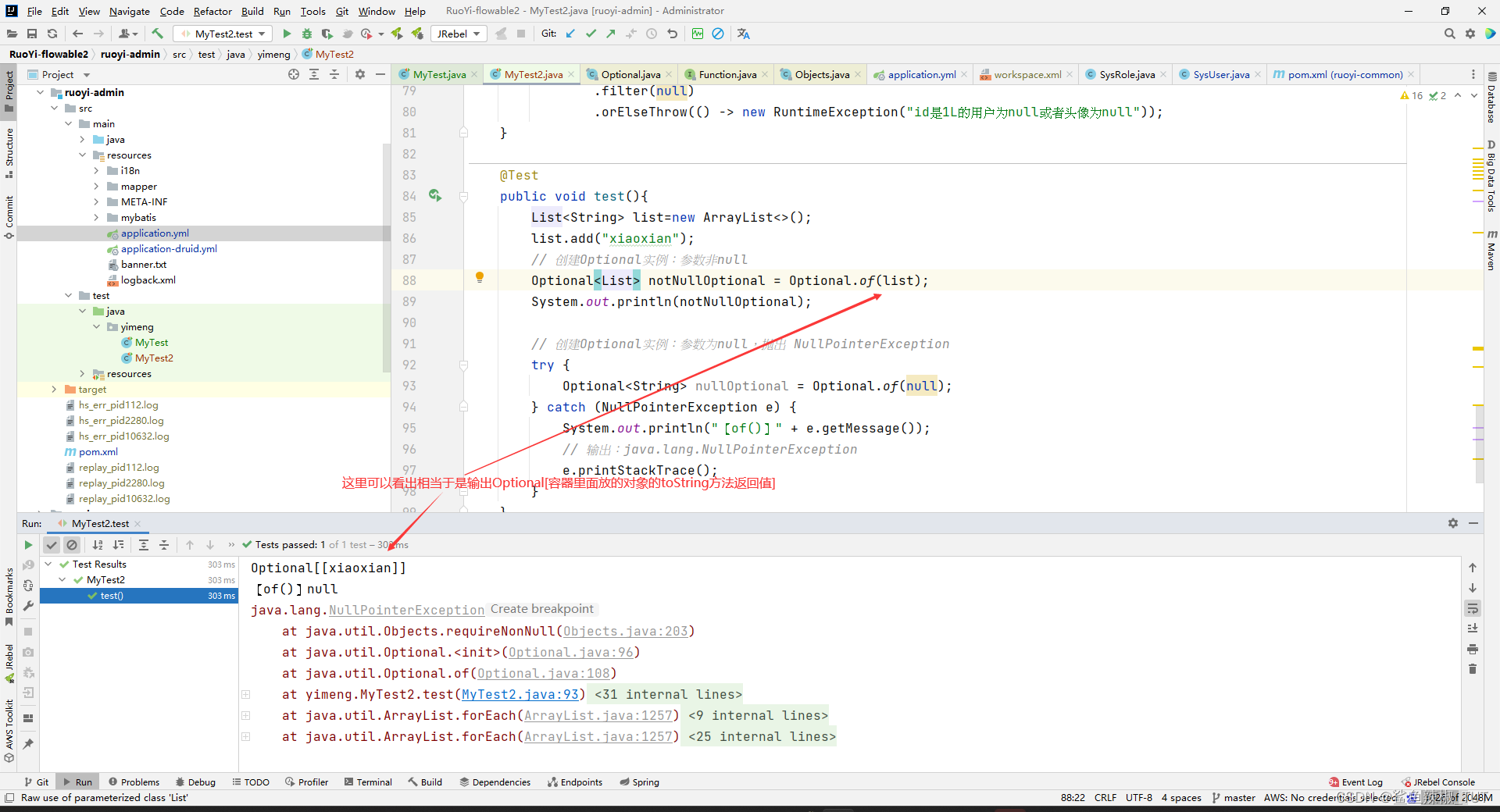Click UTF-8 encoding in status bar

click(x=1138, y=797)
